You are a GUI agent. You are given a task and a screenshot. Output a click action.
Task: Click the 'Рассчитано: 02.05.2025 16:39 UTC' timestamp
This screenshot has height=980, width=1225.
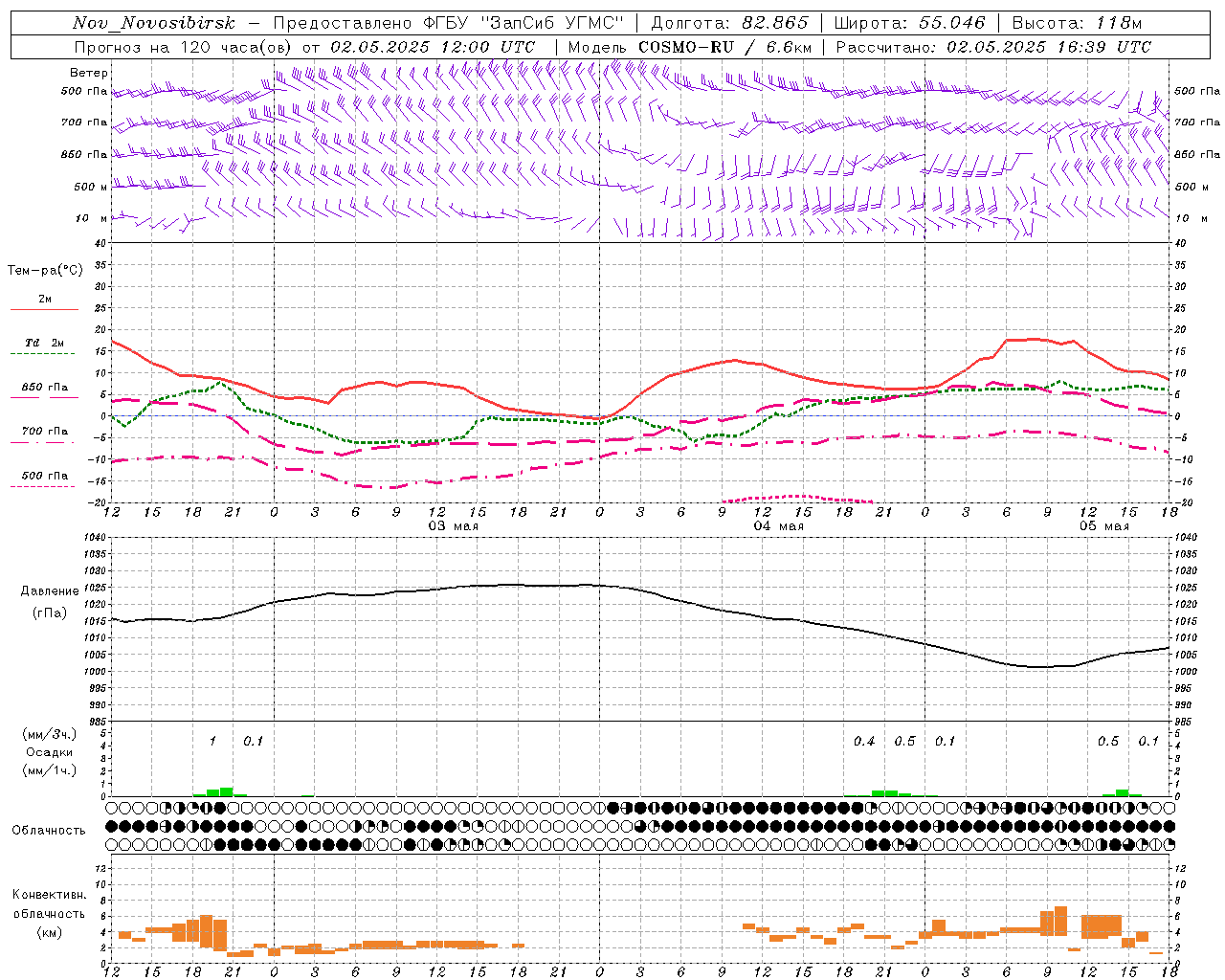(993, 47)
